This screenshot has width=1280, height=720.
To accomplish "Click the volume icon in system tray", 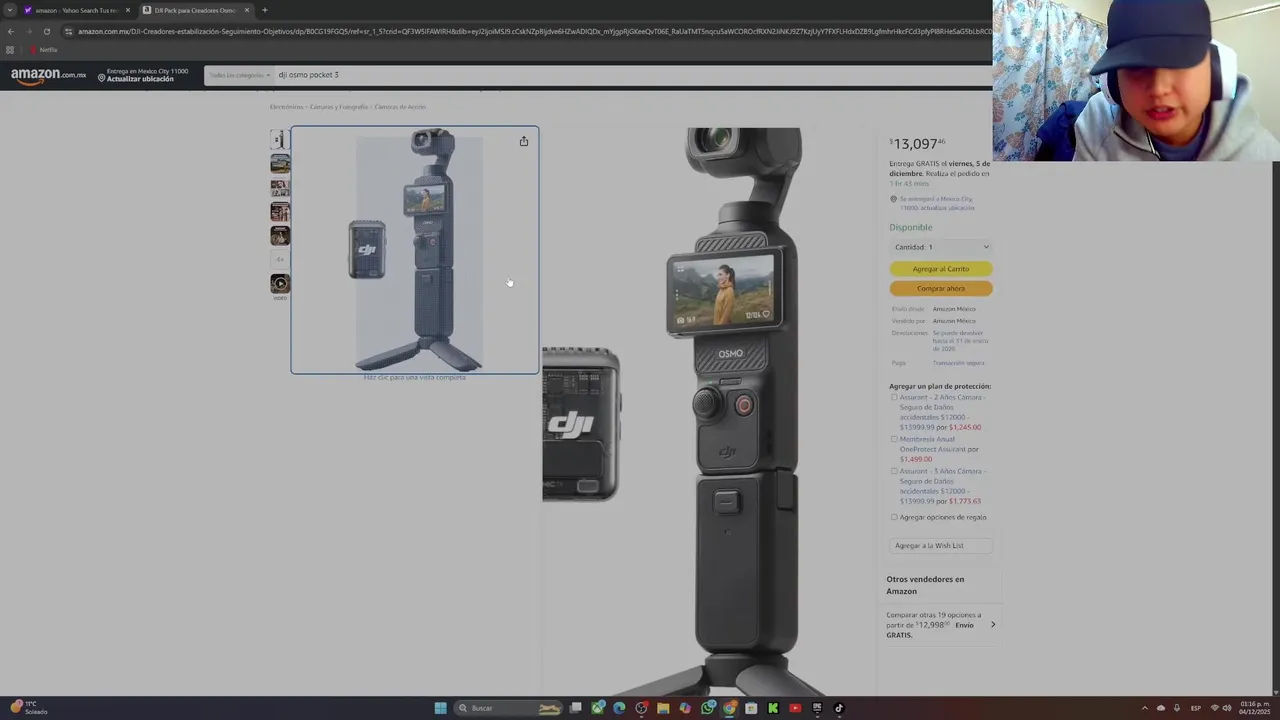I will tap(1227, 708).
